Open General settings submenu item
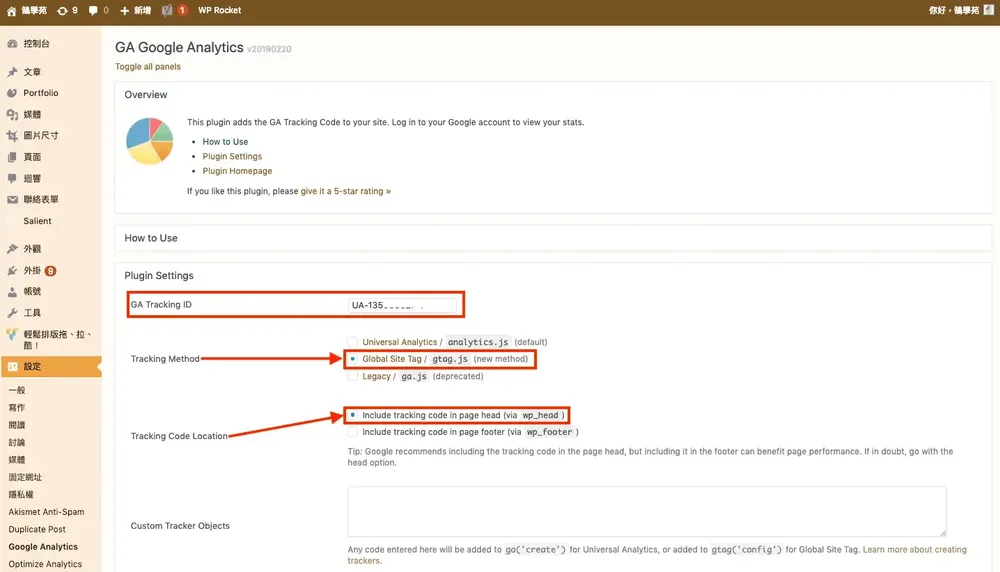1000x572 pixels. click(17, 390)
